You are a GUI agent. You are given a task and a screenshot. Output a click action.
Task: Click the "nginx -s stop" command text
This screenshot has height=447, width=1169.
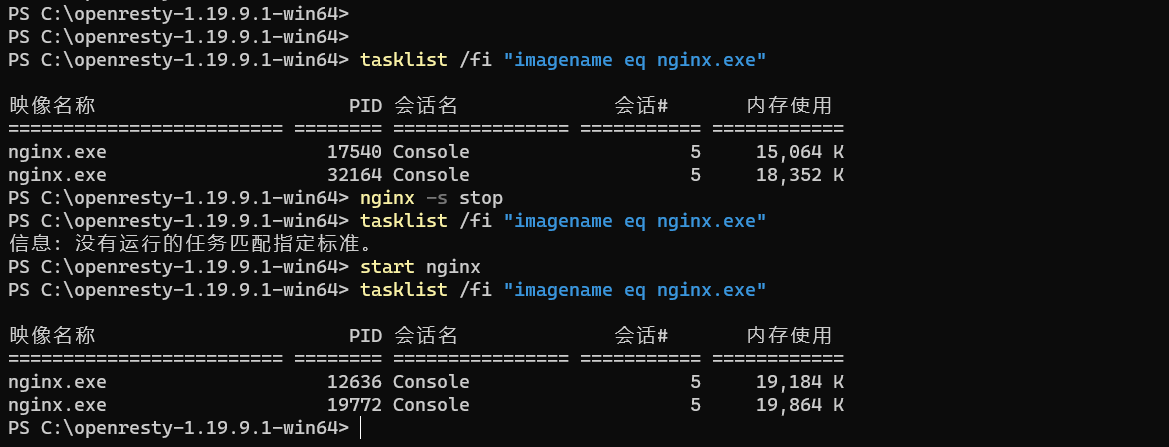click(x=431, y=198)
